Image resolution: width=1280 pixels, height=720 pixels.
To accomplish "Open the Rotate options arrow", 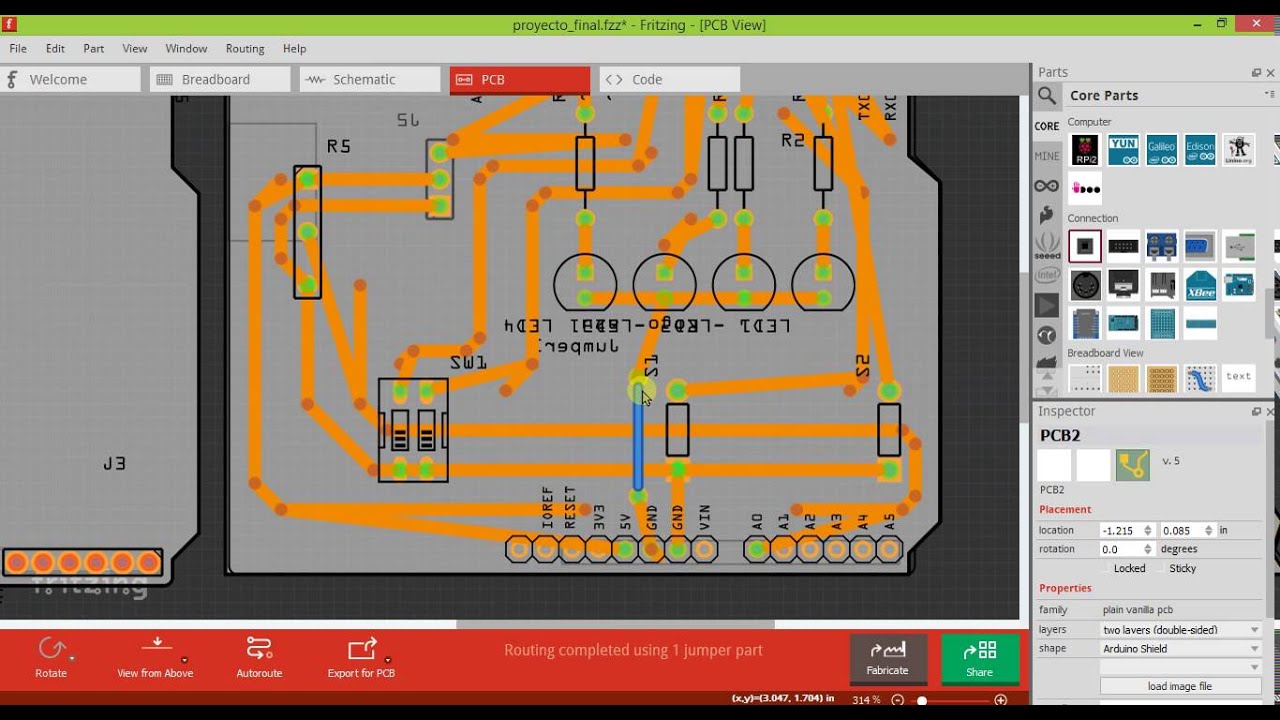I will (x=72, y=659).
